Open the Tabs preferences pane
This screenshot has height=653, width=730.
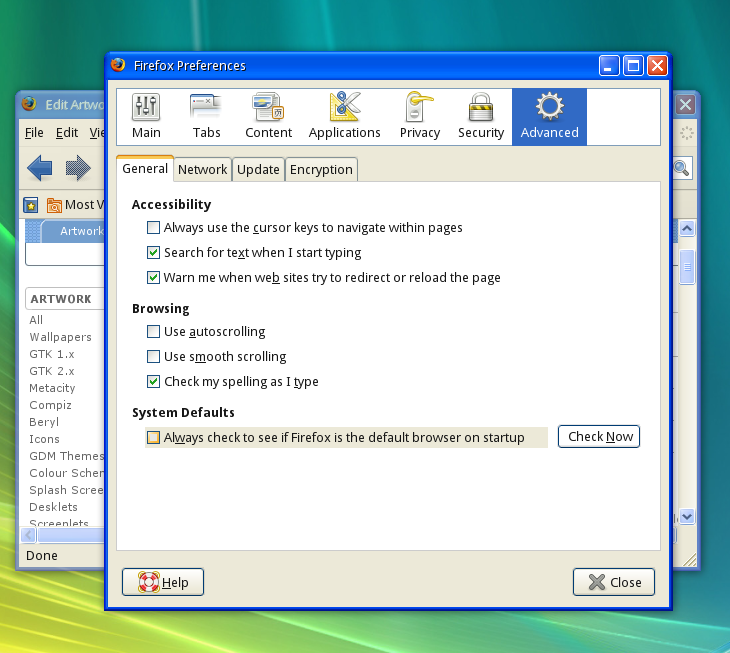[206, 117]
